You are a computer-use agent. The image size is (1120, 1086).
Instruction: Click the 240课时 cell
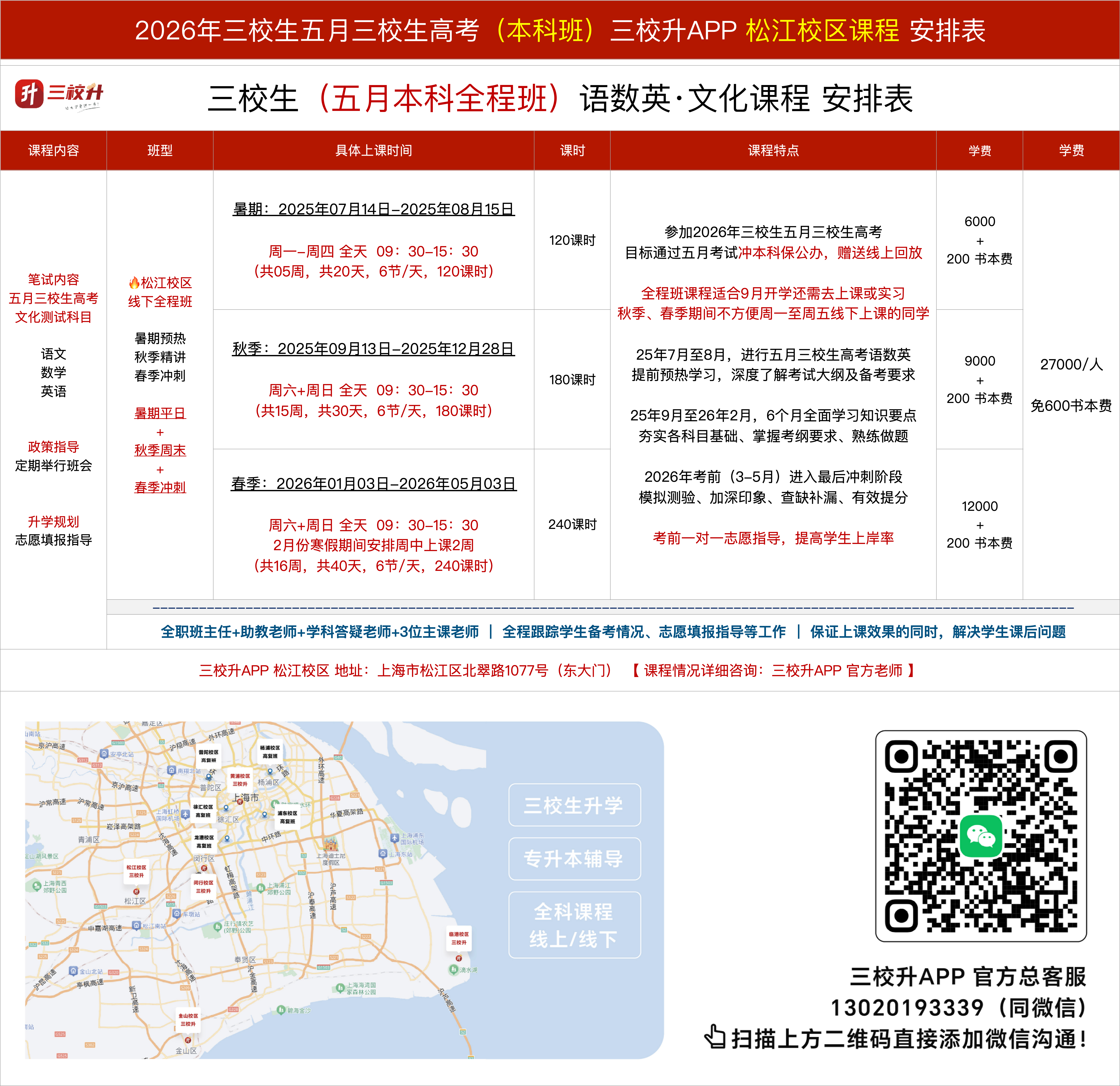pos(572,524)
